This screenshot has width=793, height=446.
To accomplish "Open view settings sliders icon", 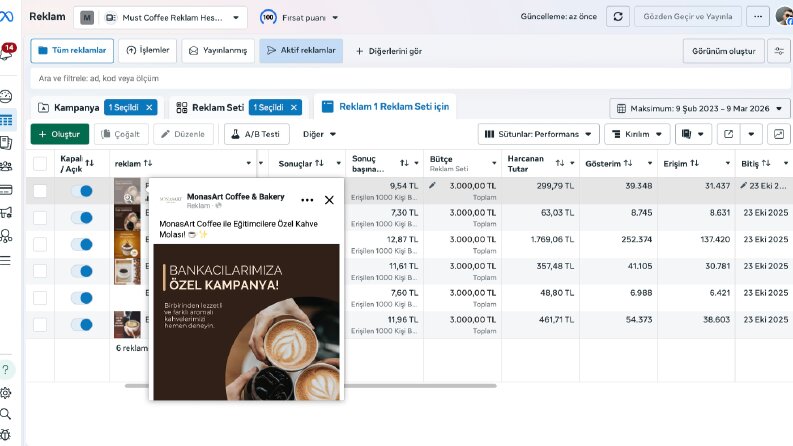I will 779,51.
